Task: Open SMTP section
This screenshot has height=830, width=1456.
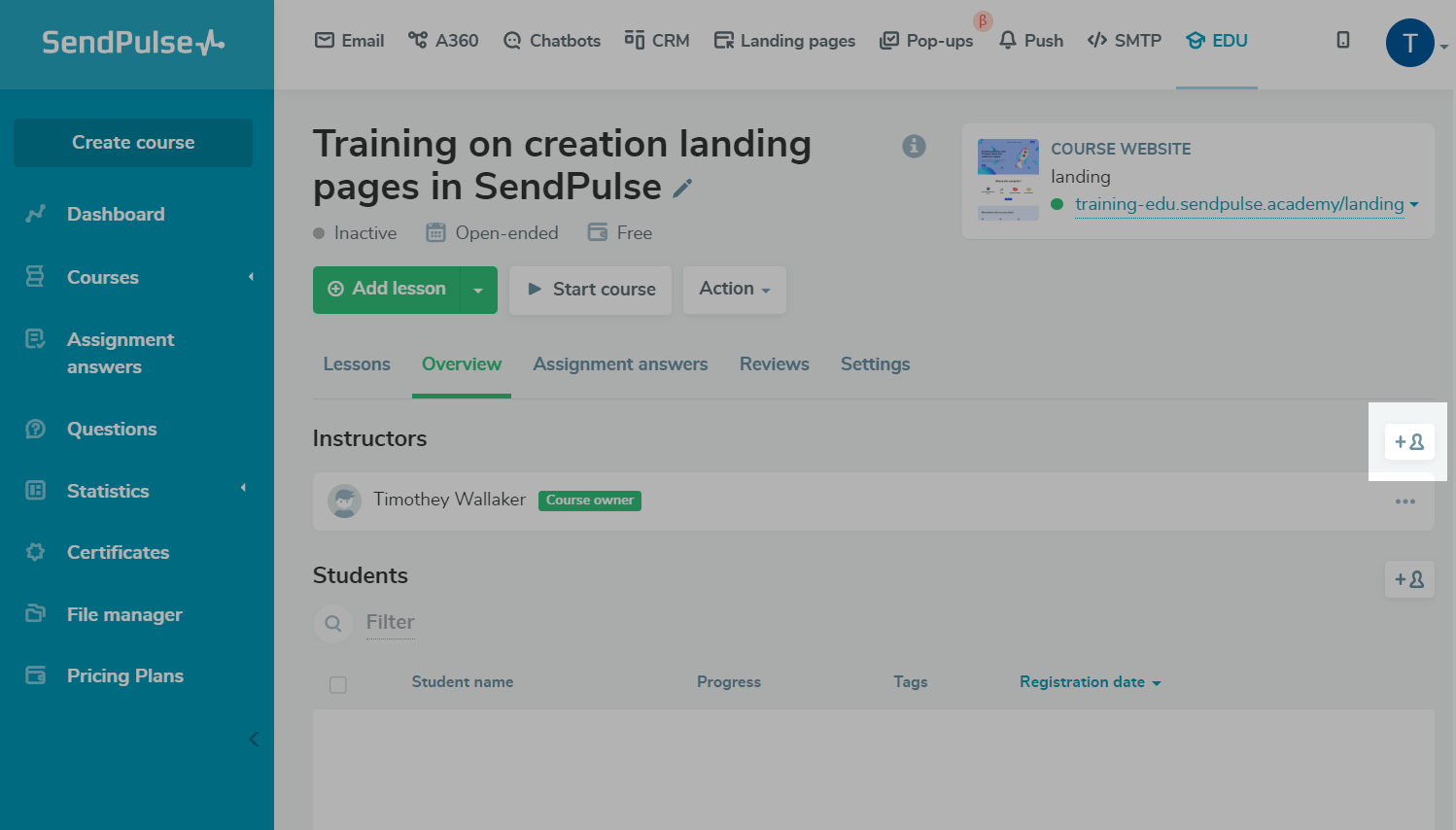Action: coord(1125,41)
